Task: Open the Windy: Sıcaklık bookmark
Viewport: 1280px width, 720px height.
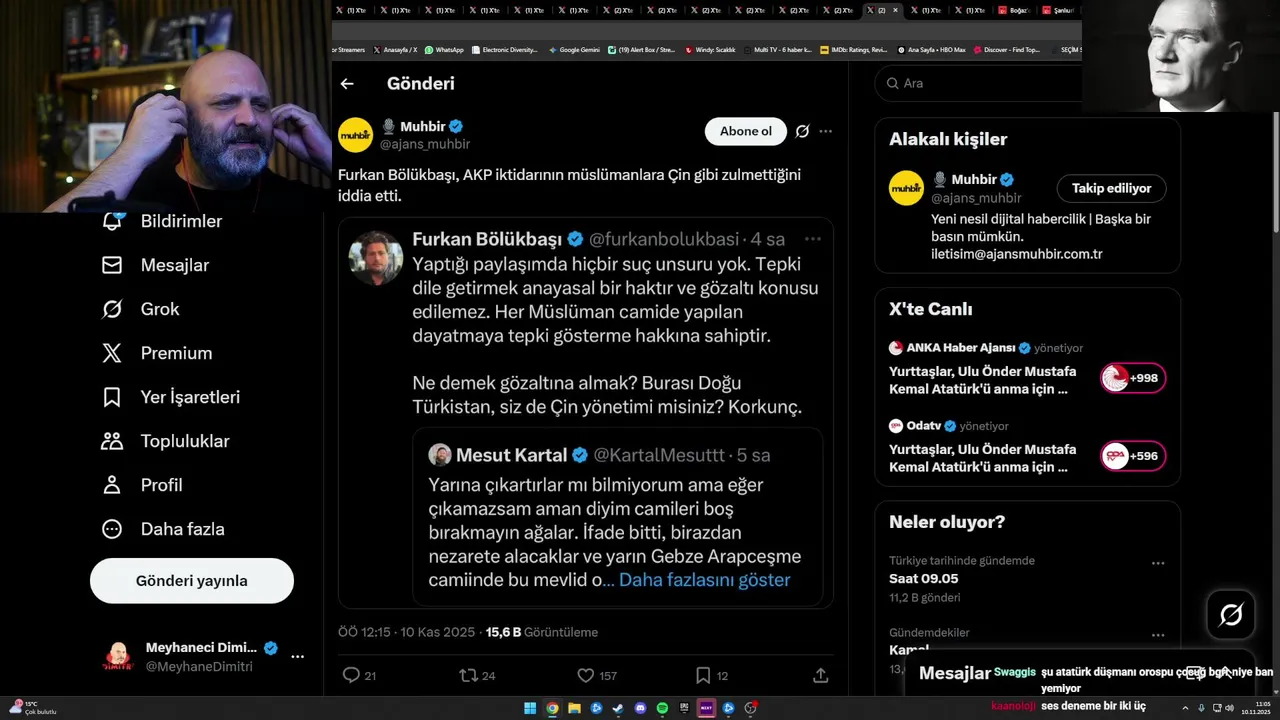Action: [710, 49]
